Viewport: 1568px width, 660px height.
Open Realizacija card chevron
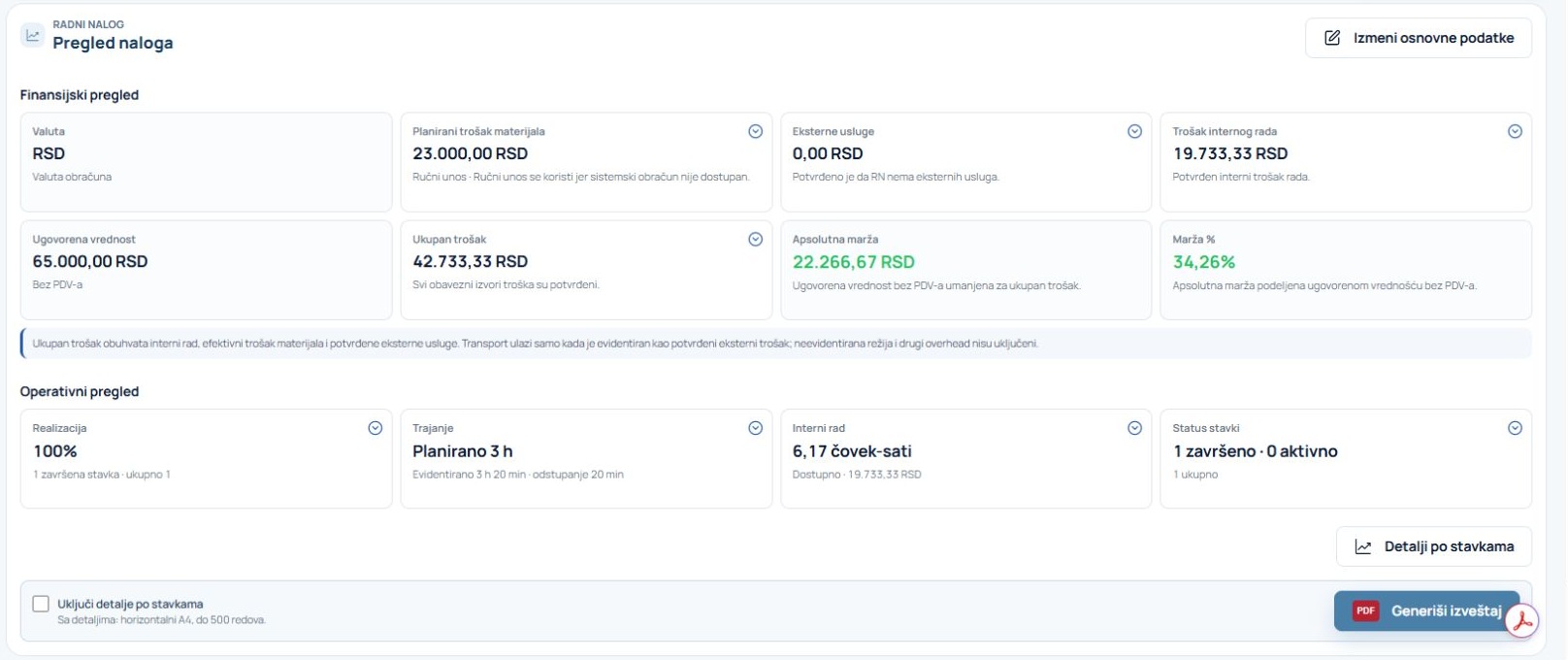[376, 428]
